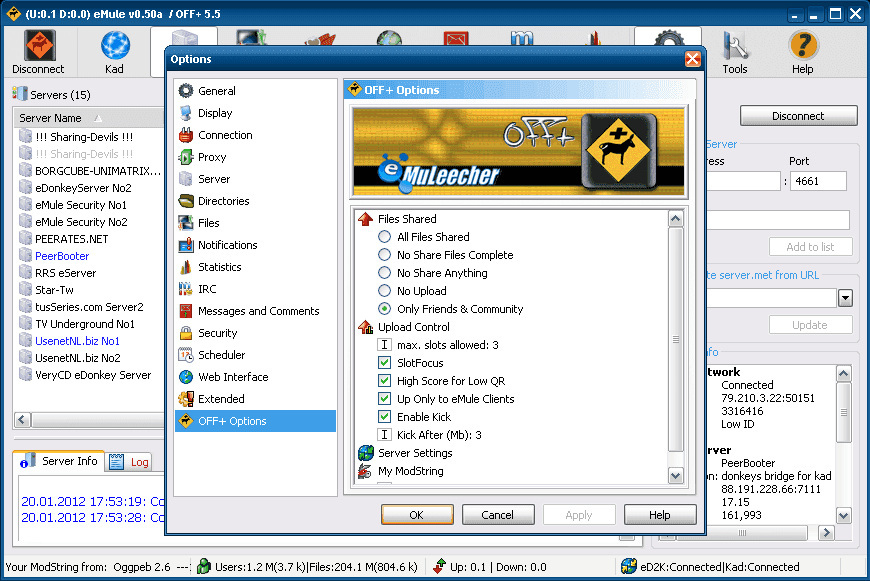Click OK in Options dialog
Screen dimensions: 870x581
pyautogui.click(x=417, y=515)
